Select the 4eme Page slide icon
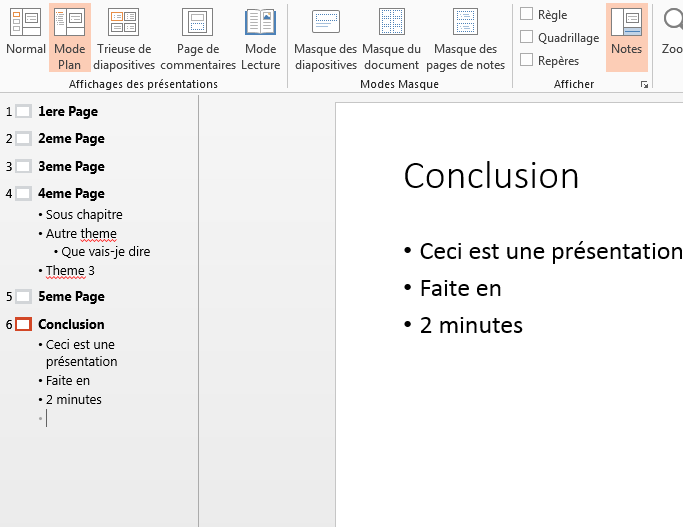This screenshot has height=527, width=683. click(x=23, y=194)
